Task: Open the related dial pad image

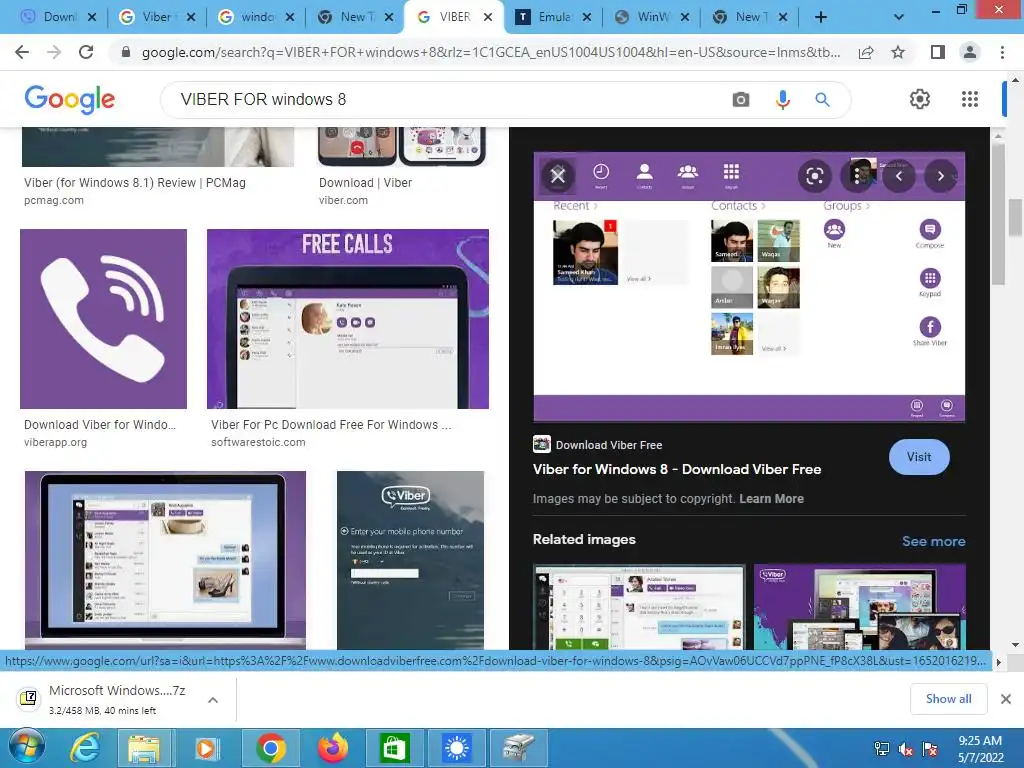Action: point(639,607)
